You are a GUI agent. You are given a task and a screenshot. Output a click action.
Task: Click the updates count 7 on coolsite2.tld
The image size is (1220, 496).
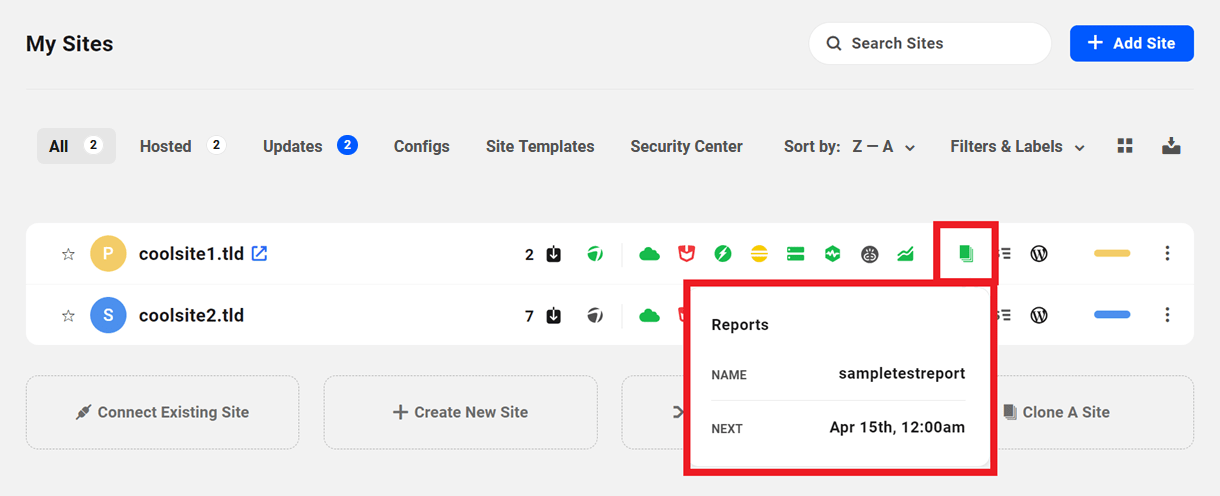coord(530,316)
